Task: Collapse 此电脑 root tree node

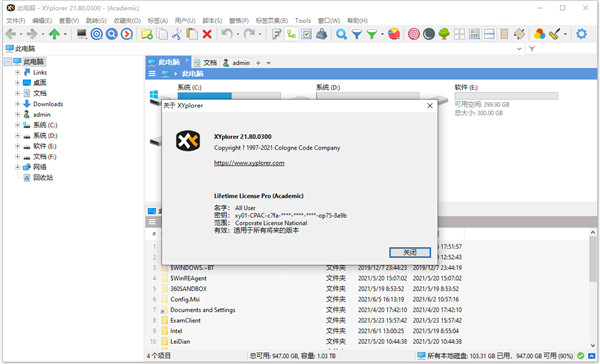Action: click(8, 62)
